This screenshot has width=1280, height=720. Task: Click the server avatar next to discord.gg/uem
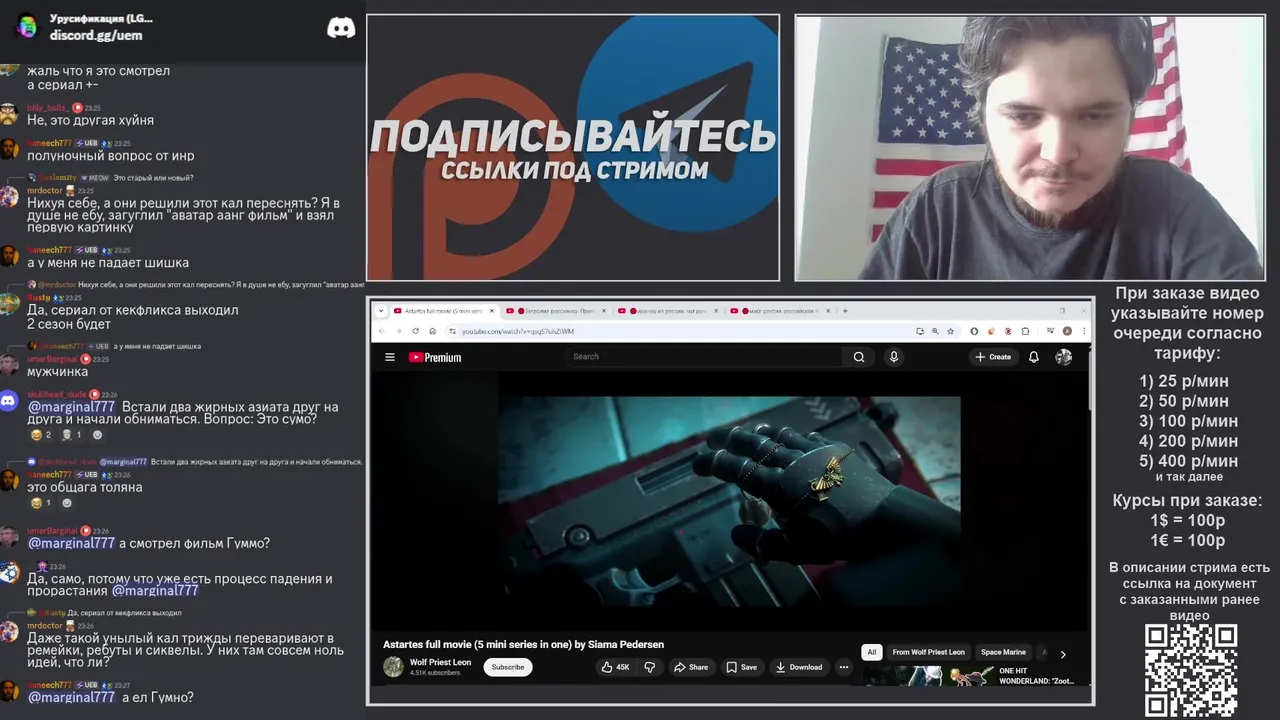pos(27,27)
